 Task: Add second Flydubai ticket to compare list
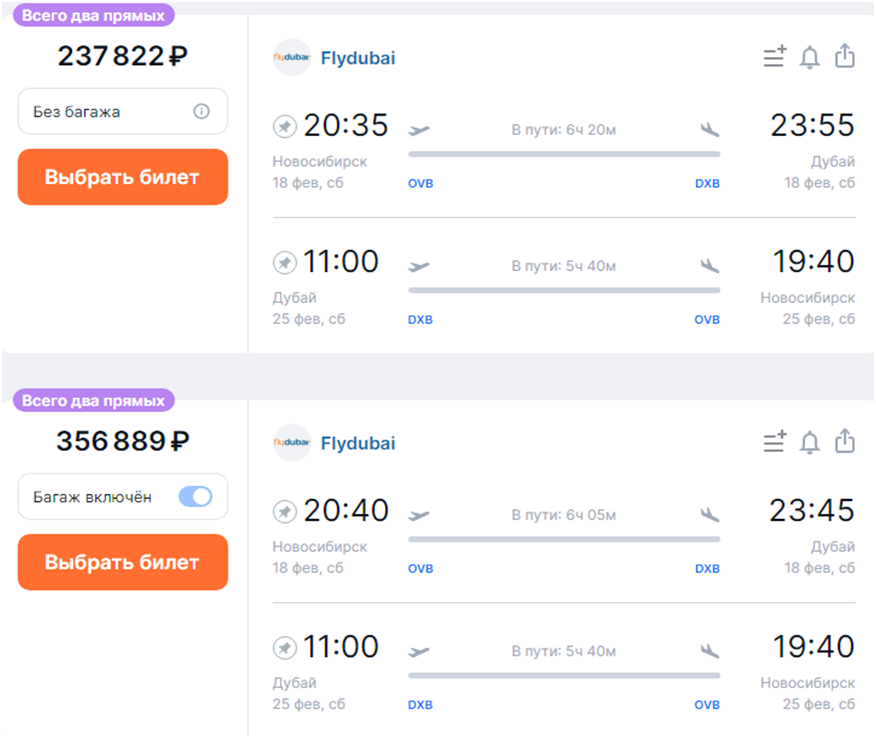tap(775, 443)
